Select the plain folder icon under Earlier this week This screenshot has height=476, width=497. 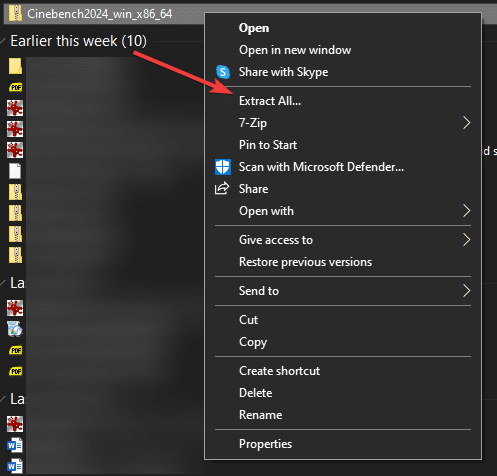[x=15, y=66]
